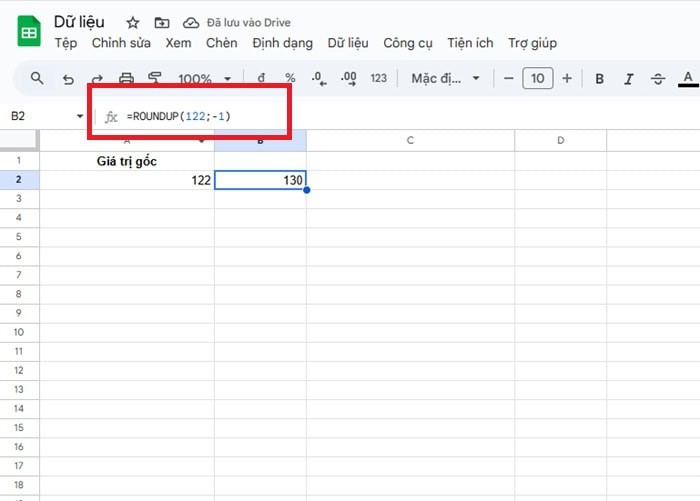Open the 123 number formats menu
Image resolution: width=700 pixels, height=501 pixels.
378,79
